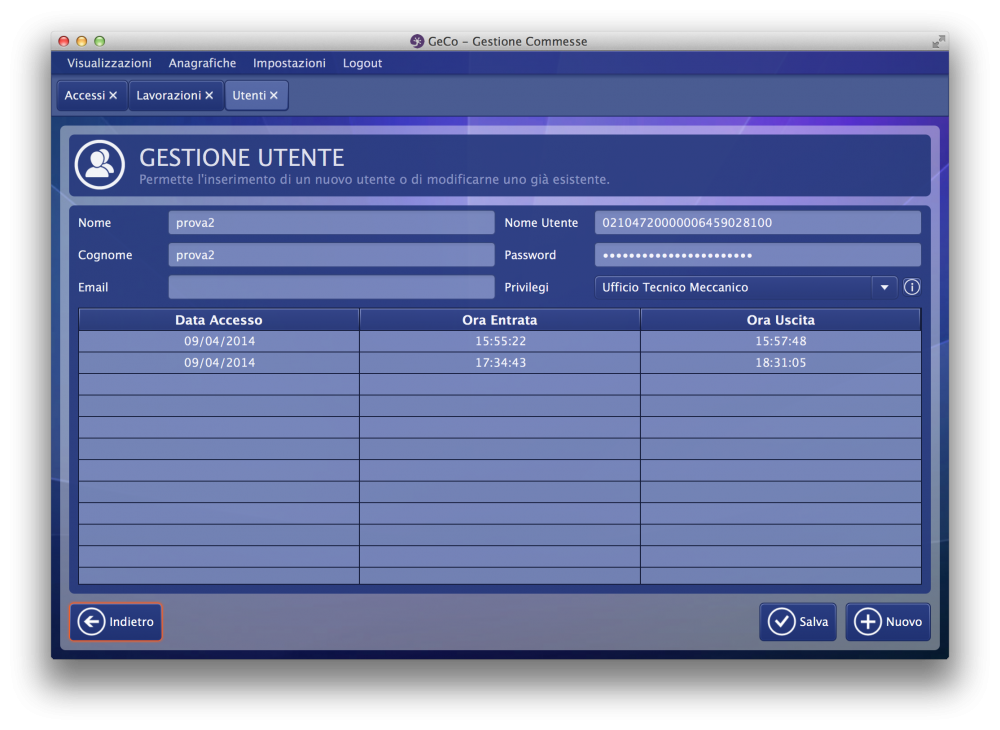This screenshot has height=730, width=1000.
Task: Click the red close window button
Action: click(x=64, y=41)
